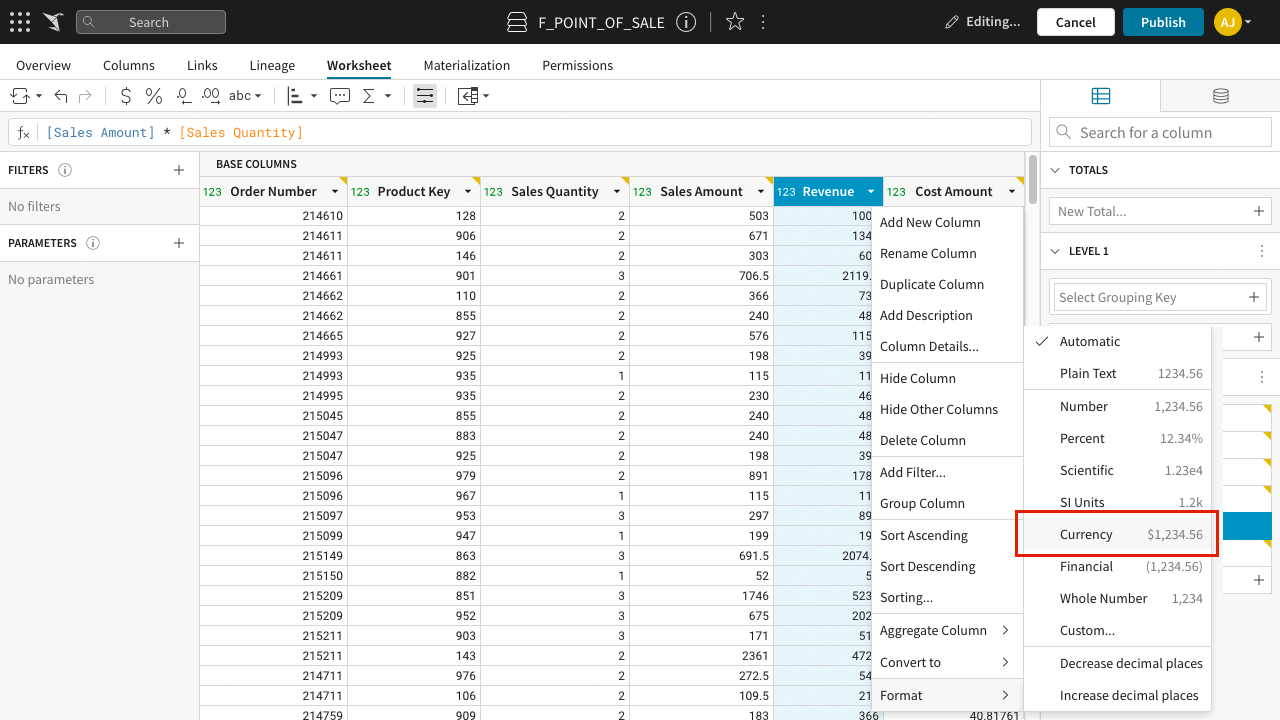Toggle the control sliders toolbar button

pyautogui.click(x=425, y=96)
